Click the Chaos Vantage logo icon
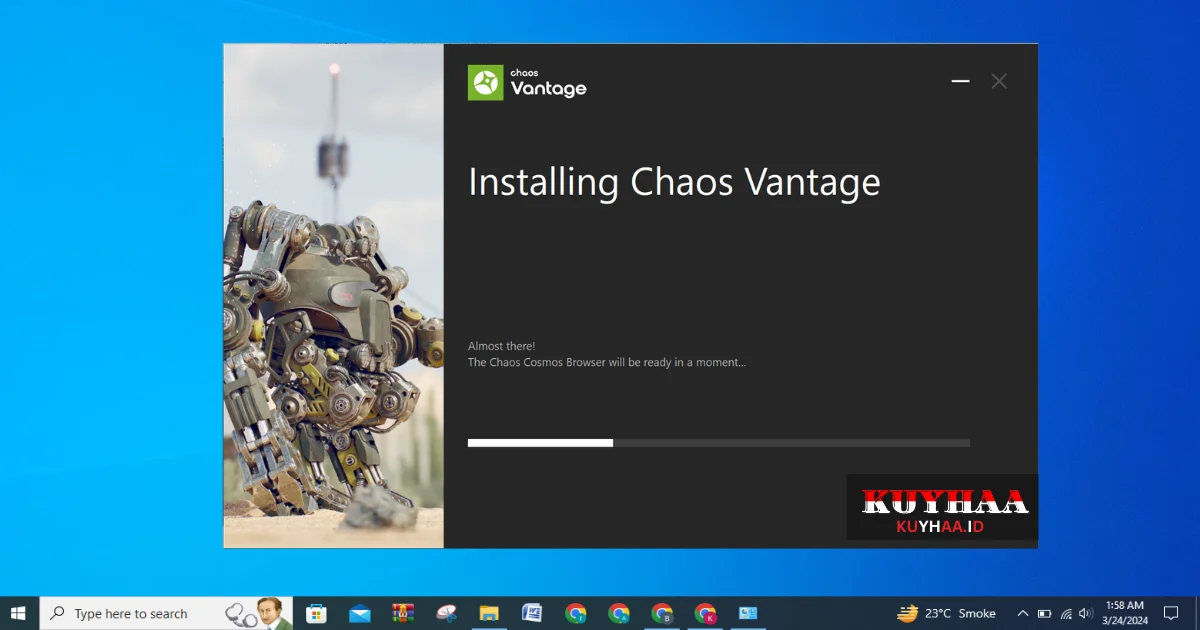 pyautogui.click(x=486, y=83)
